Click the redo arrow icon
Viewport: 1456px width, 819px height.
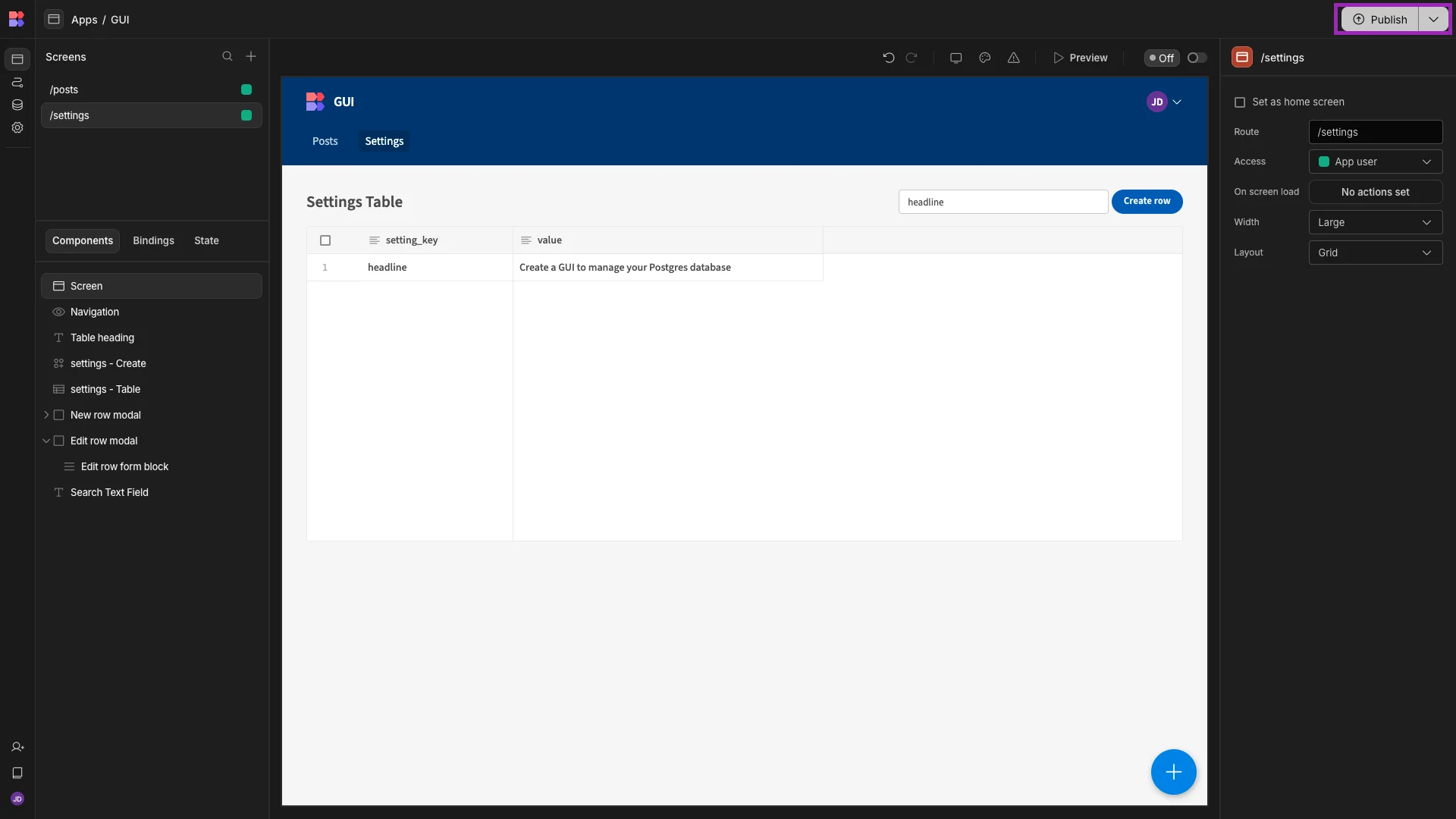(x=912, y=58)
